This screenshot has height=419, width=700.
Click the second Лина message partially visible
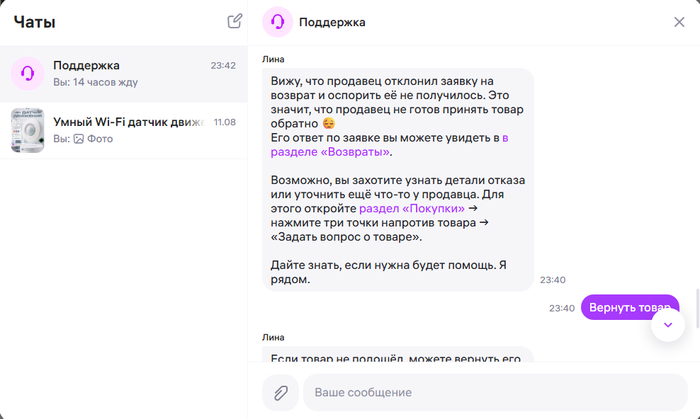pyautogui.click(x=398, y=354)
